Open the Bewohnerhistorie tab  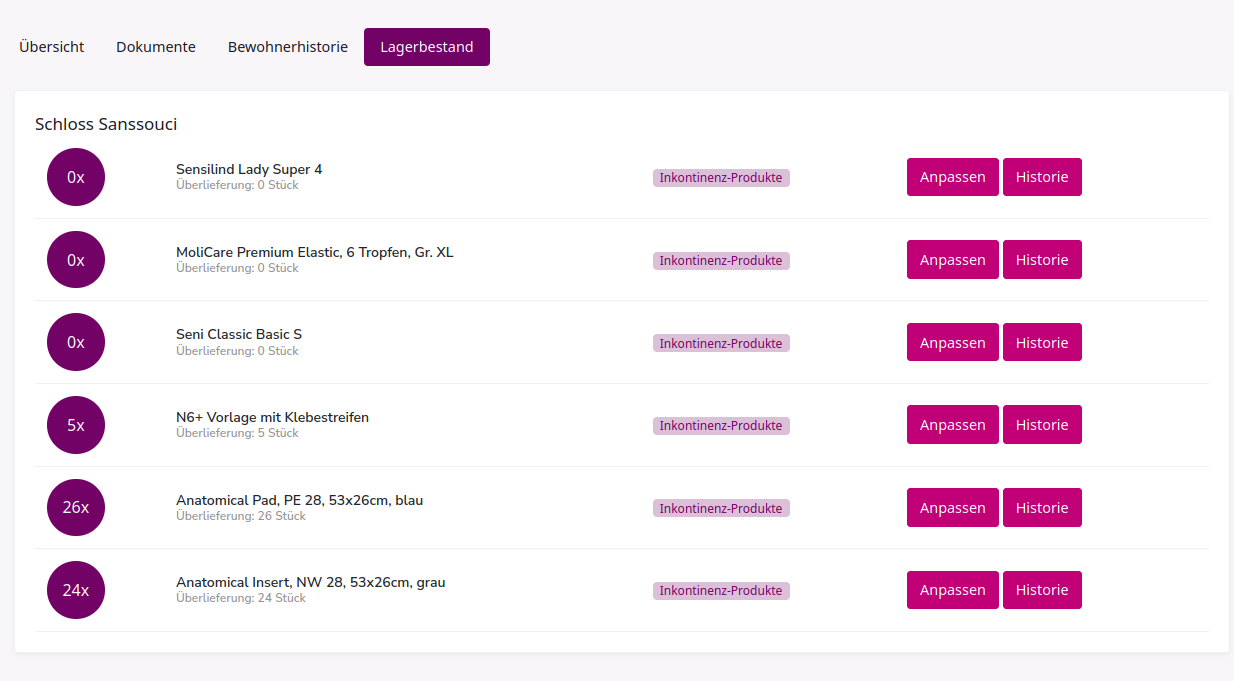pos(288,47)
